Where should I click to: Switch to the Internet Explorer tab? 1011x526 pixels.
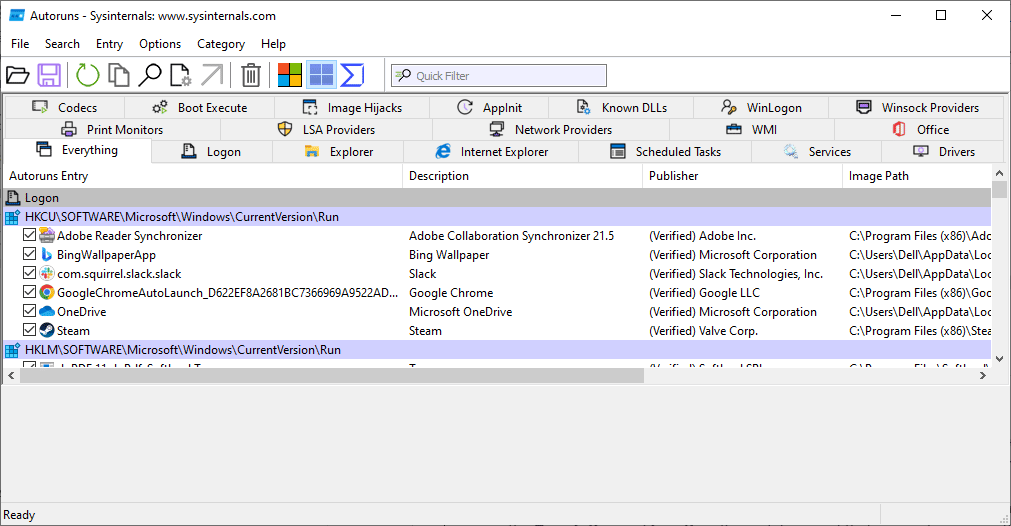coord(491,151)
